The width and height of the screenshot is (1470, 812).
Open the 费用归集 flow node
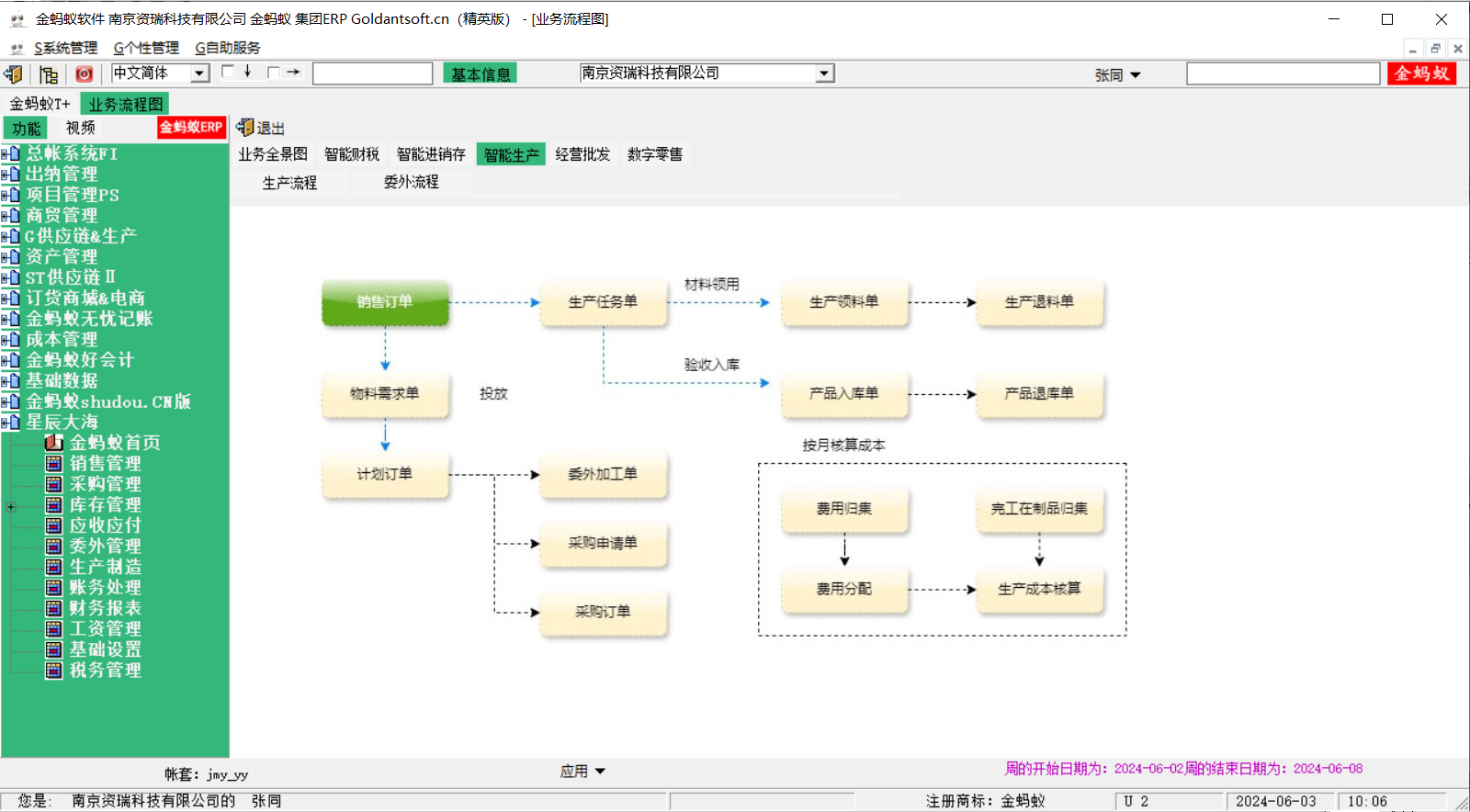844,509
